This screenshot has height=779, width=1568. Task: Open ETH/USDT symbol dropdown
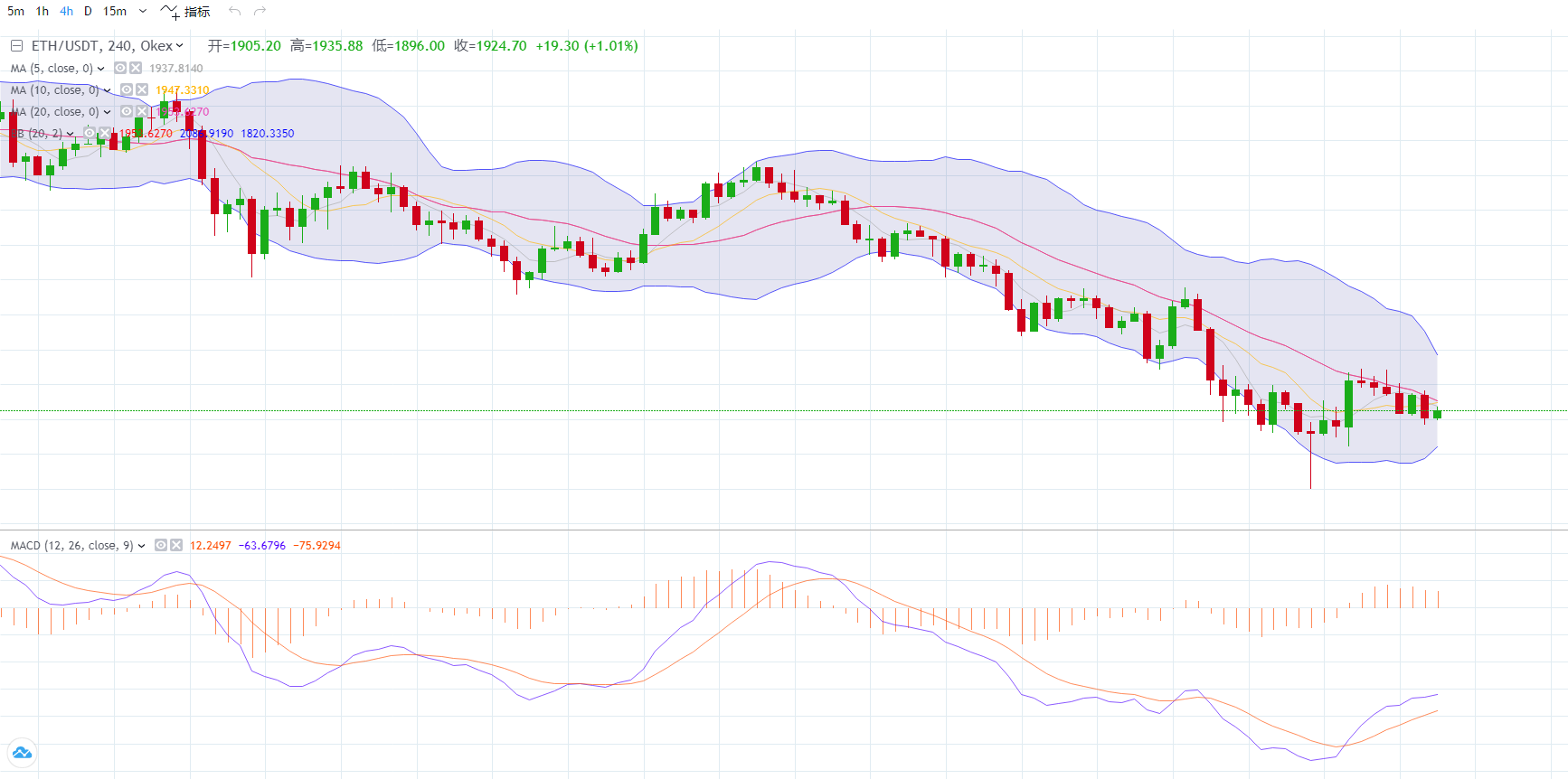click(x=179, y=45)
